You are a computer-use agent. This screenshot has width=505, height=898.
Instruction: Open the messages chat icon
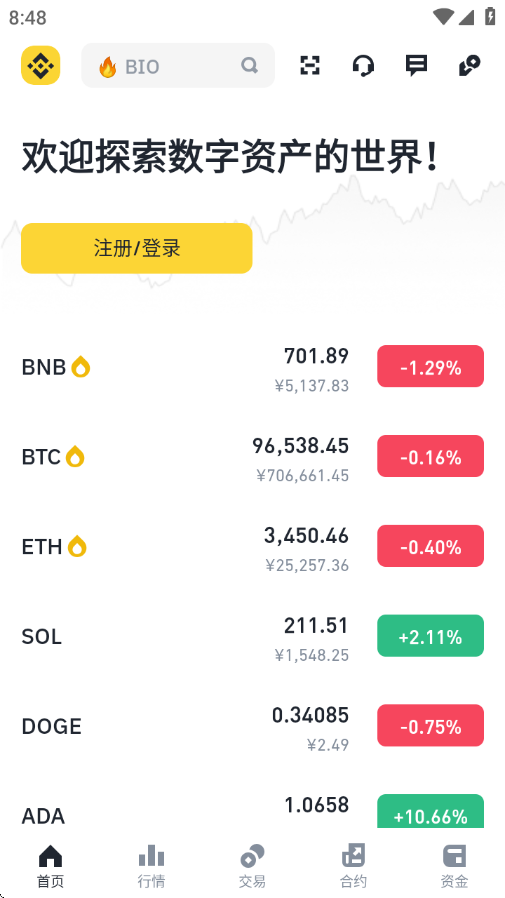[416, 65]
